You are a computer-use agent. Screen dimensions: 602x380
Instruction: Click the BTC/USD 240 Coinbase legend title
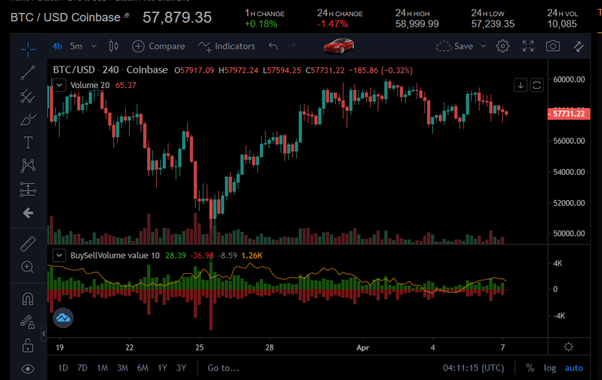tap(110, 70)
